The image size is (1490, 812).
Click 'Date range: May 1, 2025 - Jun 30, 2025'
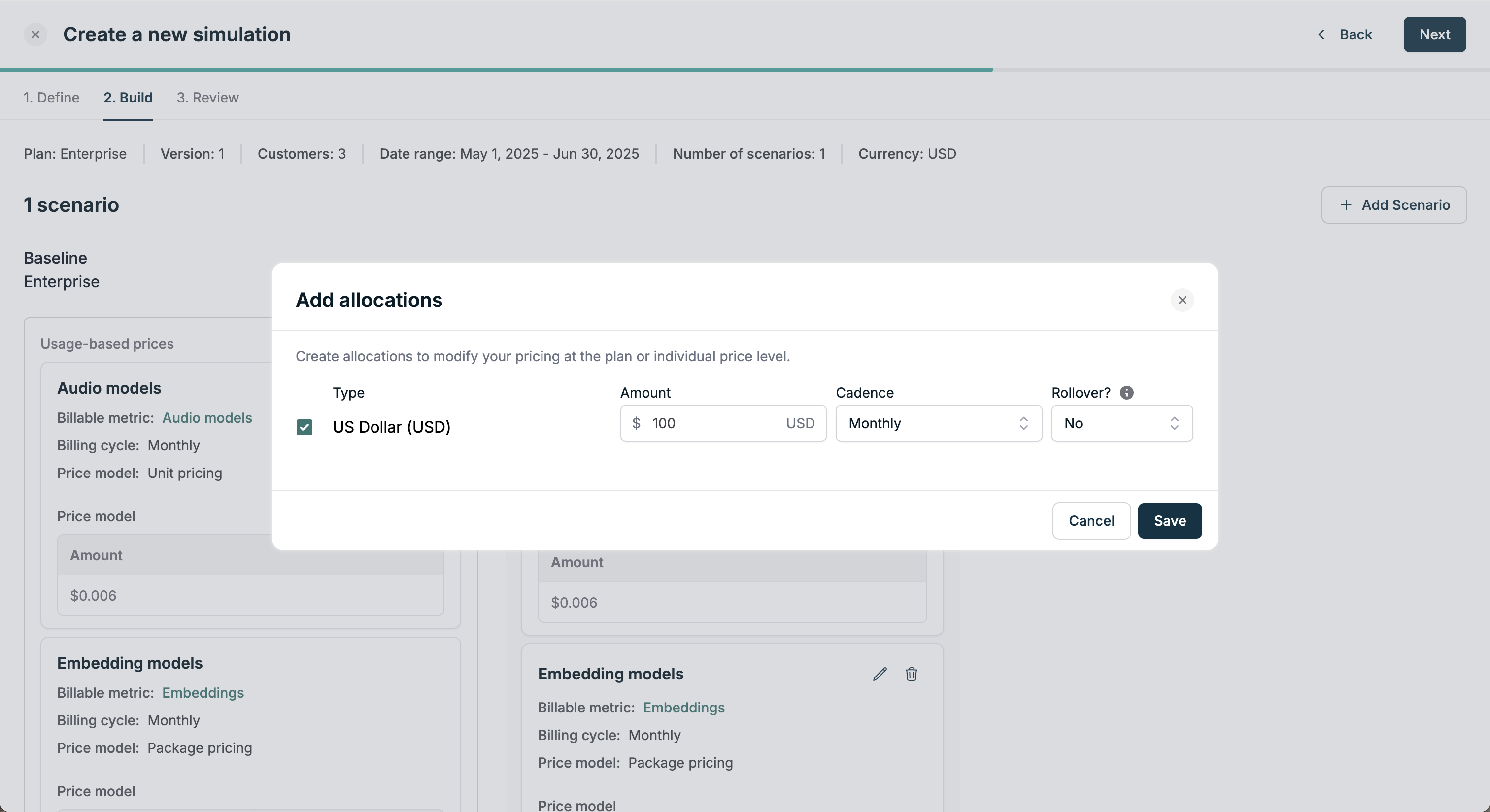pos(509,154)
